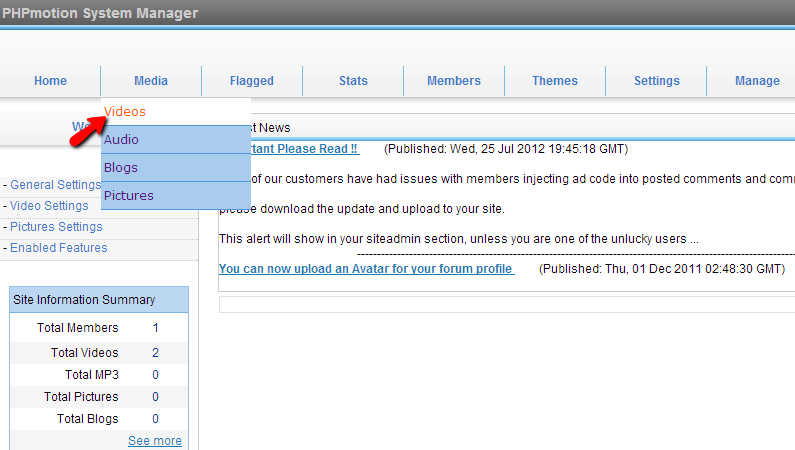795x450 pixels.
Task: Choose Blogs in the Media dropdown
Action: pyautogui.click(x=176, y=167)
